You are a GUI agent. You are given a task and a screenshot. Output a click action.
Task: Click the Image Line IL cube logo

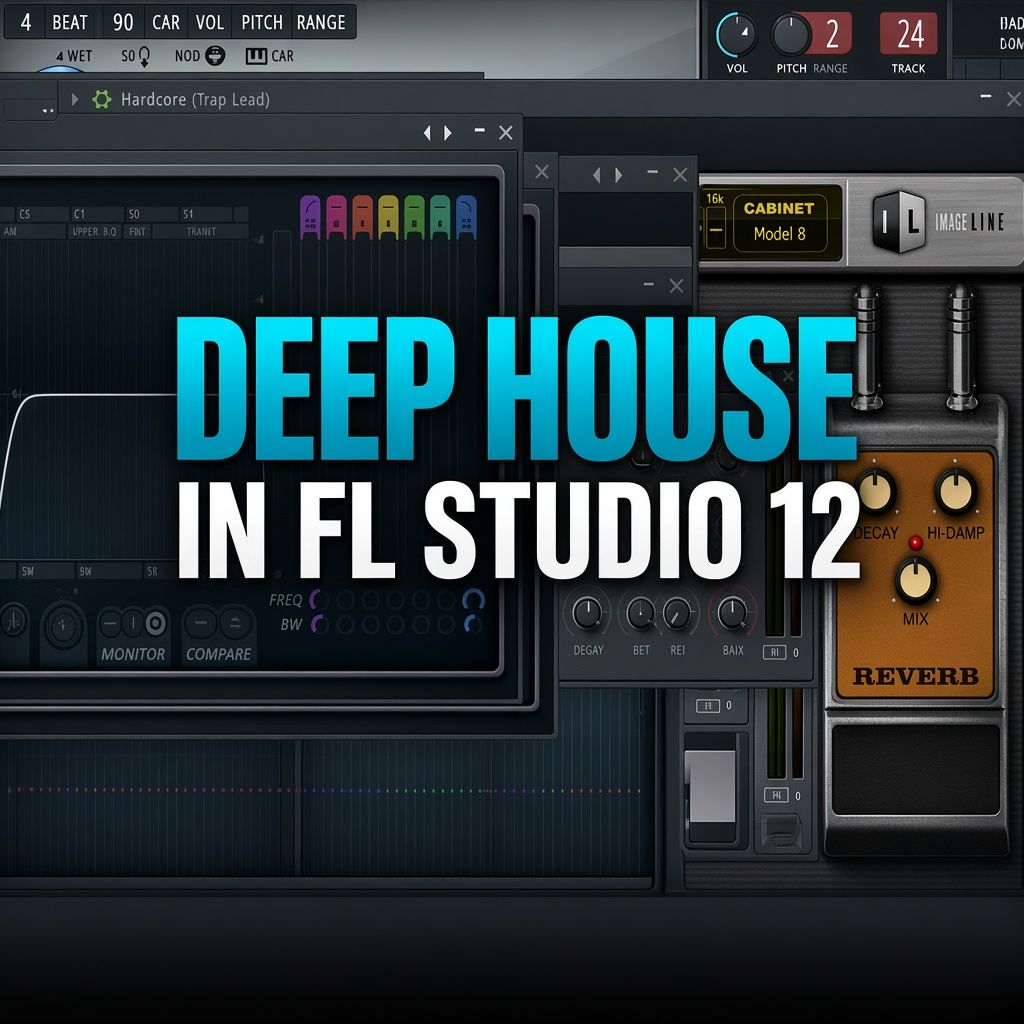pos(899,222)
